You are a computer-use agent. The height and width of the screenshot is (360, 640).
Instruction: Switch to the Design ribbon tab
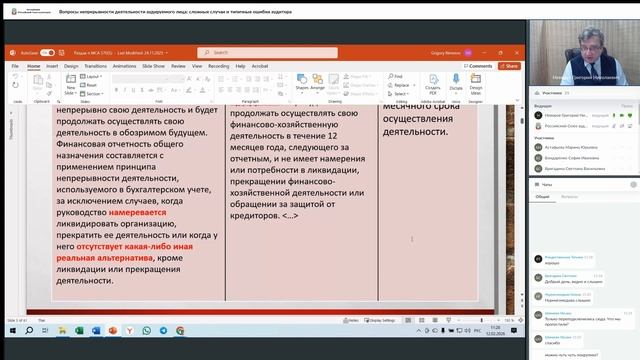pos(71,66)
